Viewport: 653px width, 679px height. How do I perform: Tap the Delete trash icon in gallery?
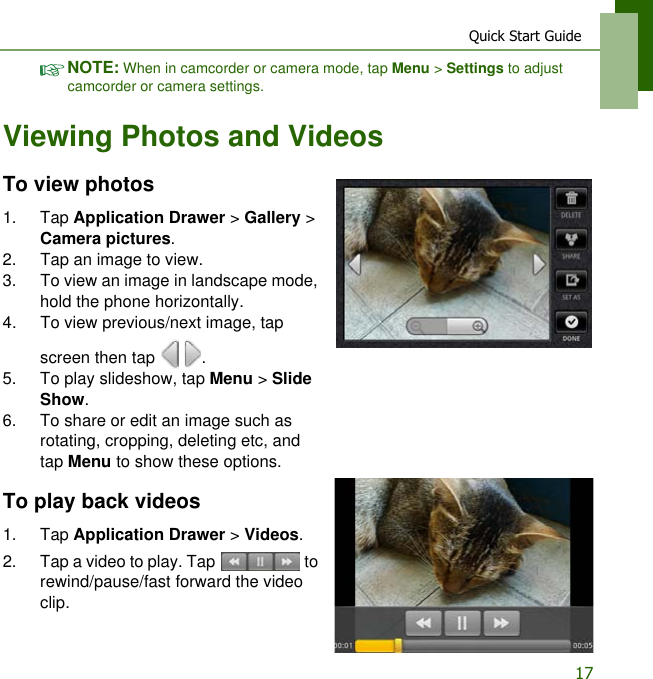click(571, 199)
